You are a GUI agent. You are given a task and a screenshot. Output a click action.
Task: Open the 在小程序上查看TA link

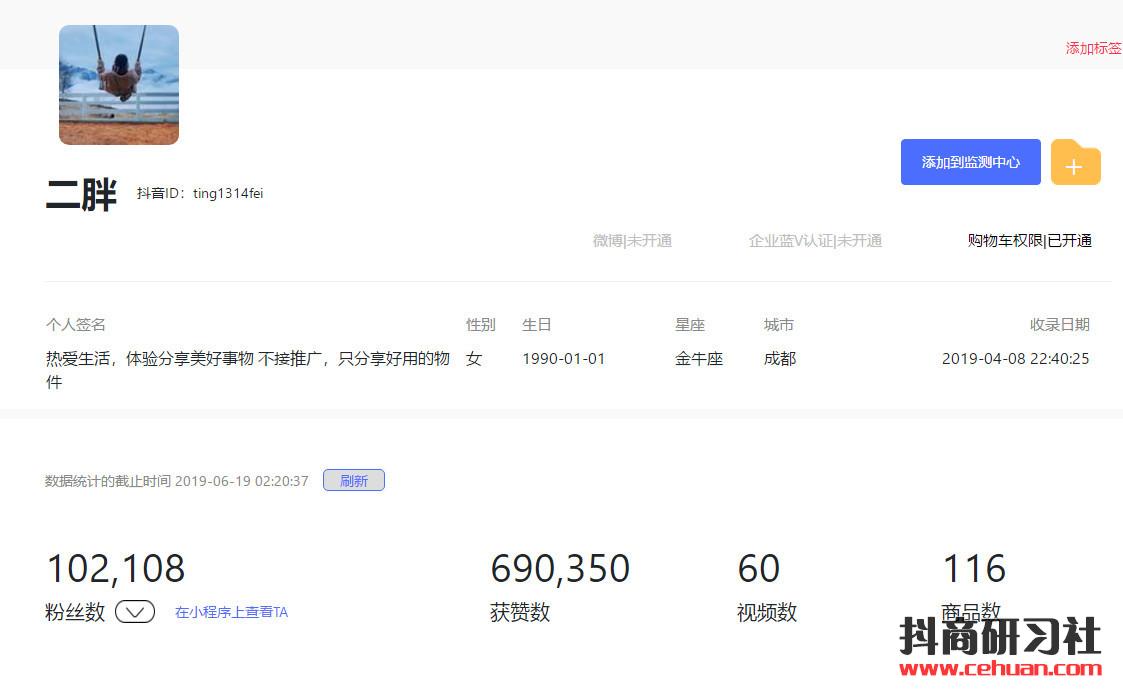[231, 612]
